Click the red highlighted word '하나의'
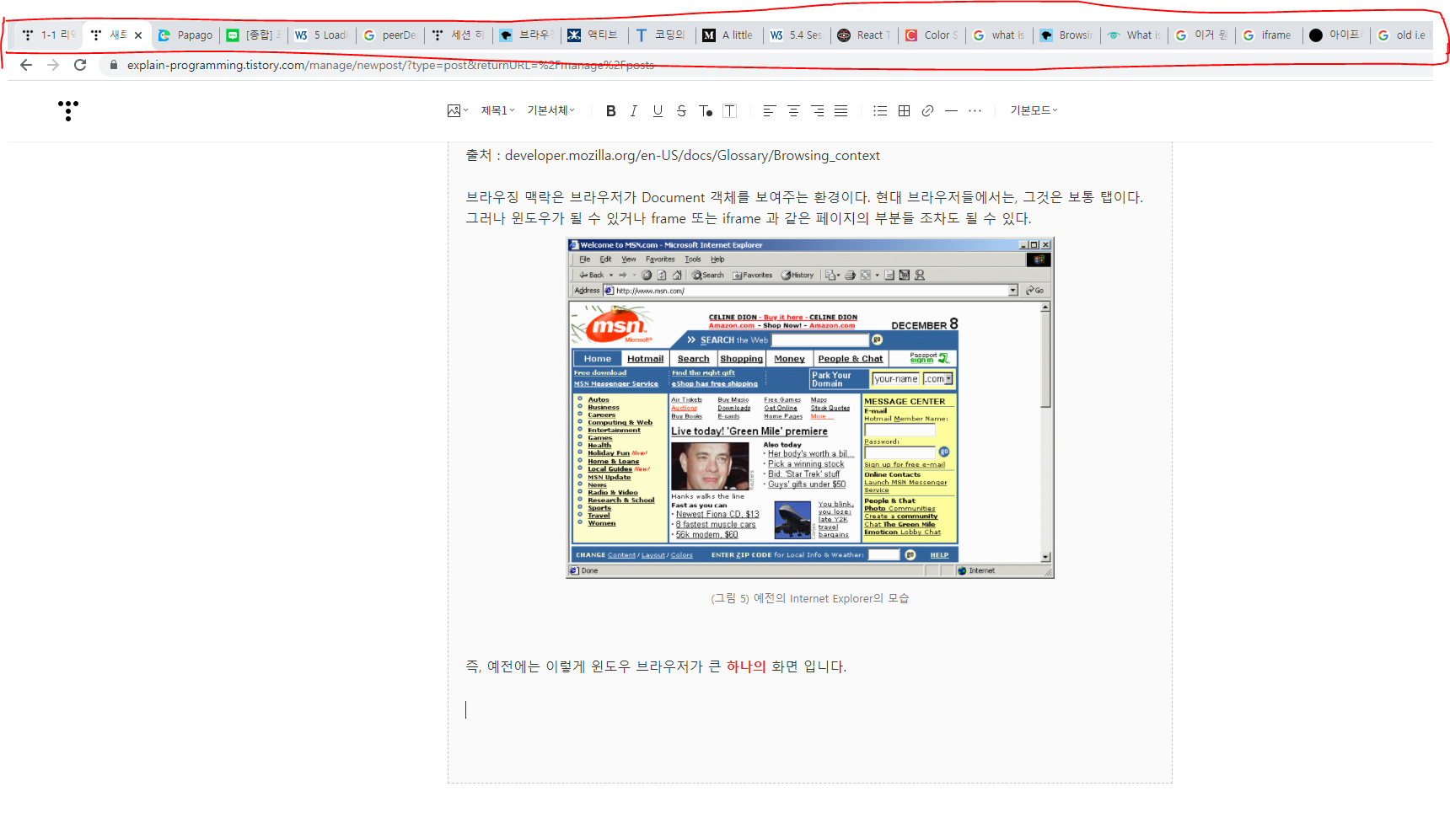 [746, 666]
